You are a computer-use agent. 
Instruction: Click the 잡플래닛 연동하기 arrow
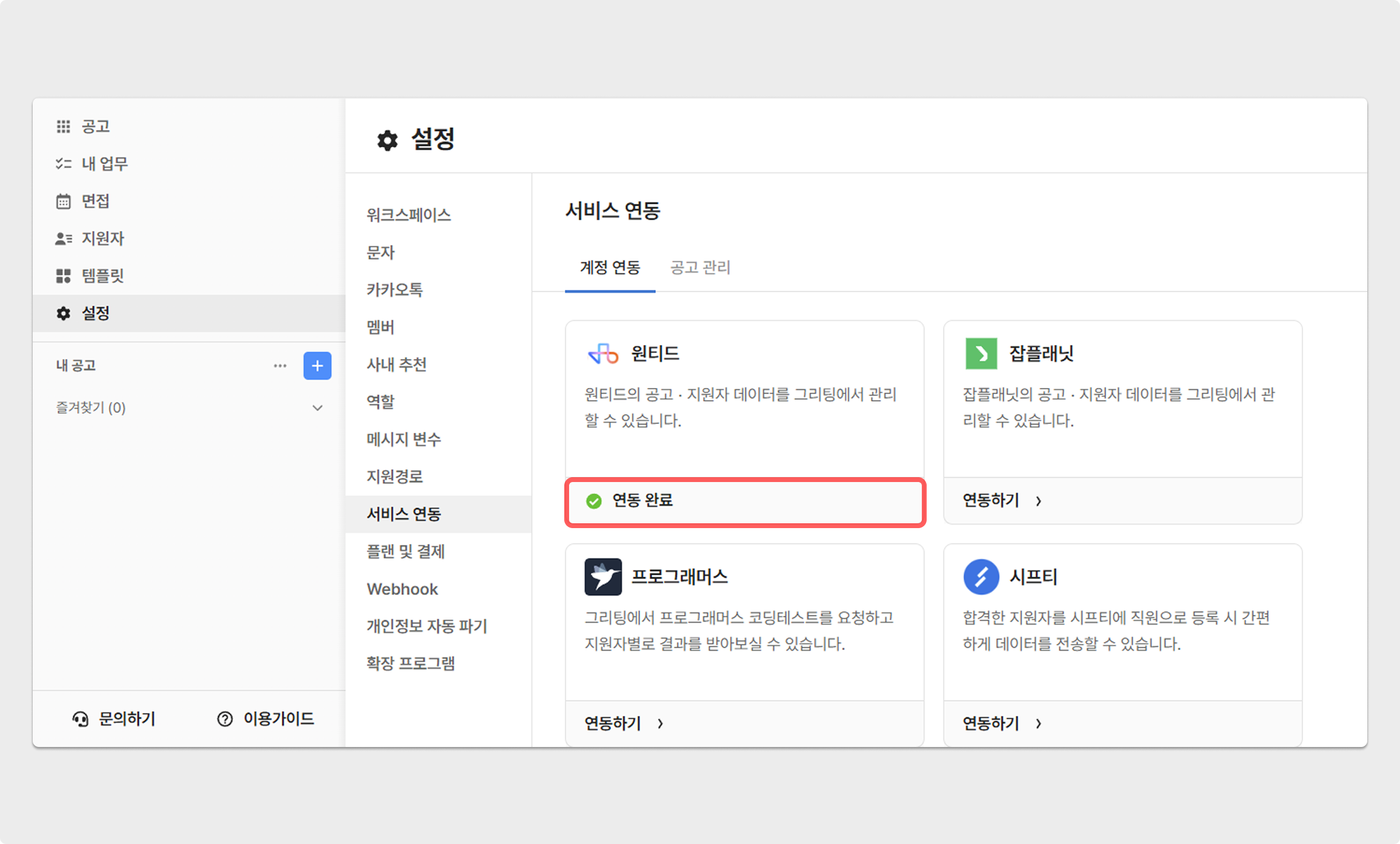(x=1039, y=501)
